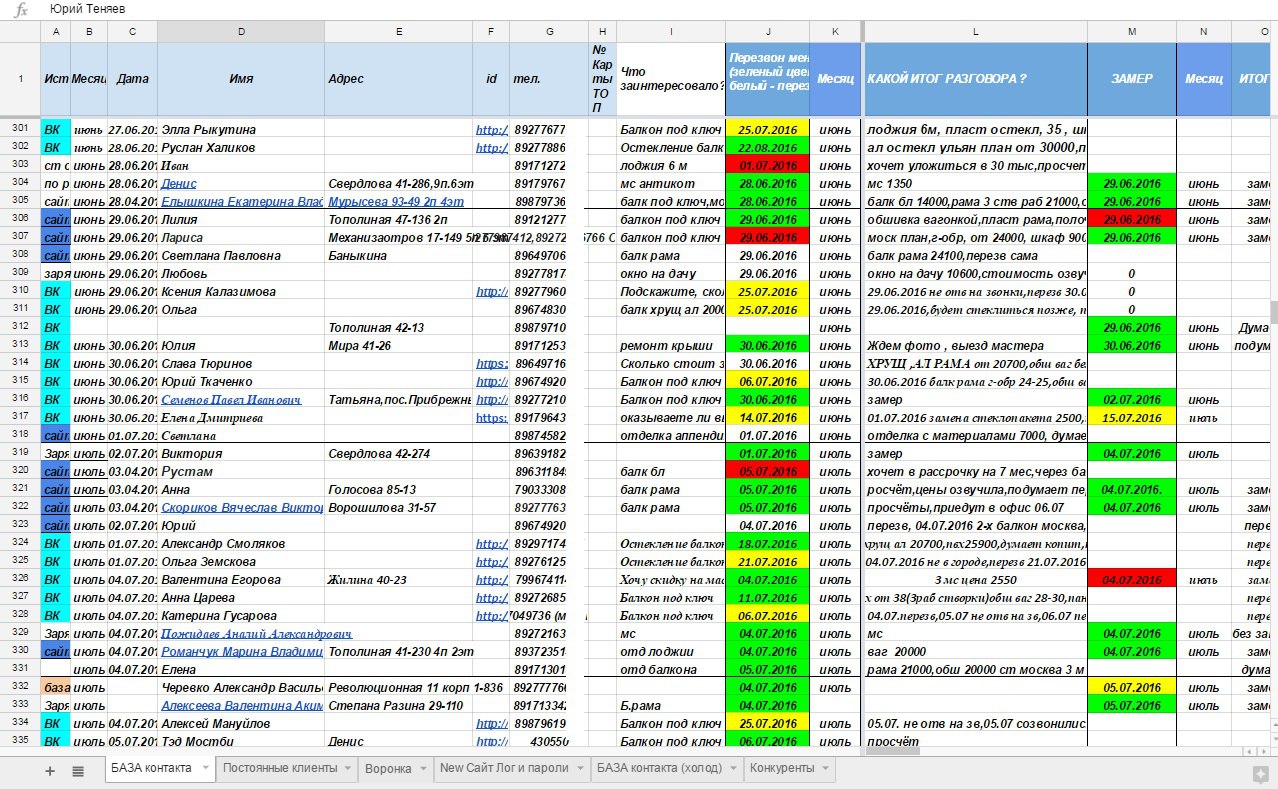Select the address cell Голосова 85-13
The height and width of the screenshot is (789, 1278).
[399, 490]
